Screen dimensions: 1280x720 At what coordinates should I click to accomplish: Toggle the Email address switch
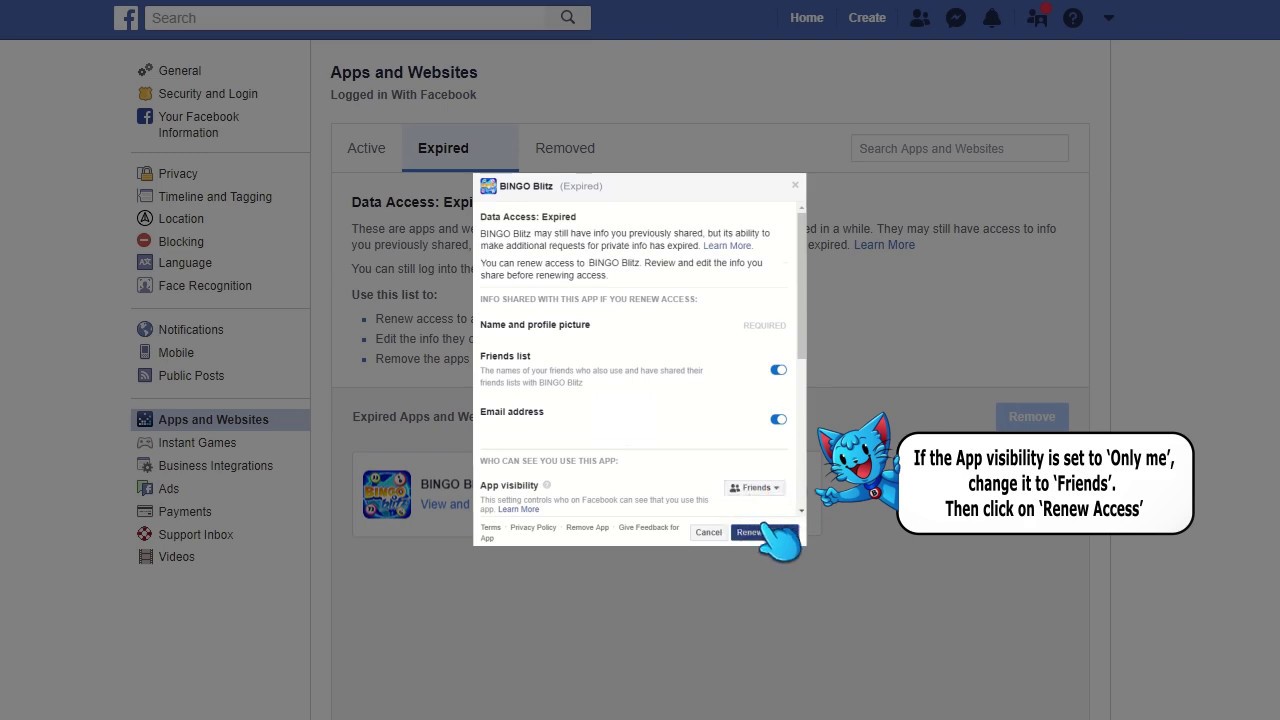pyautogui.click(x=778, y=419)
